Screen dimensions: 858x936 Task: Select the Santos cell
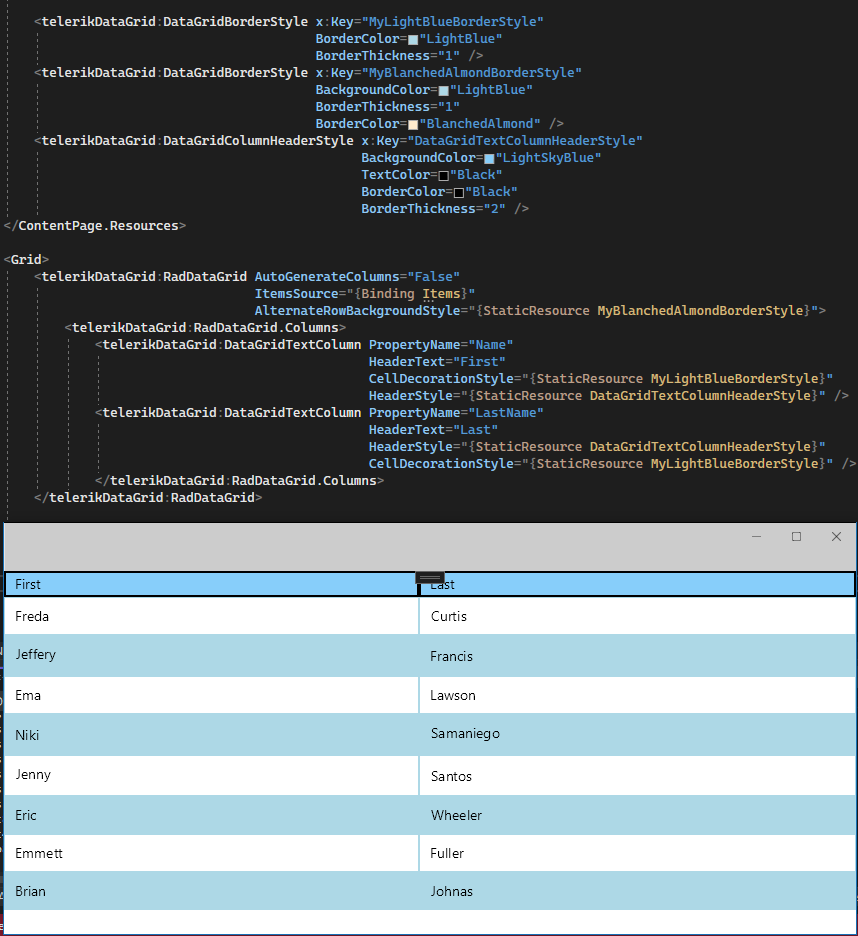click(x=637, y=775)
